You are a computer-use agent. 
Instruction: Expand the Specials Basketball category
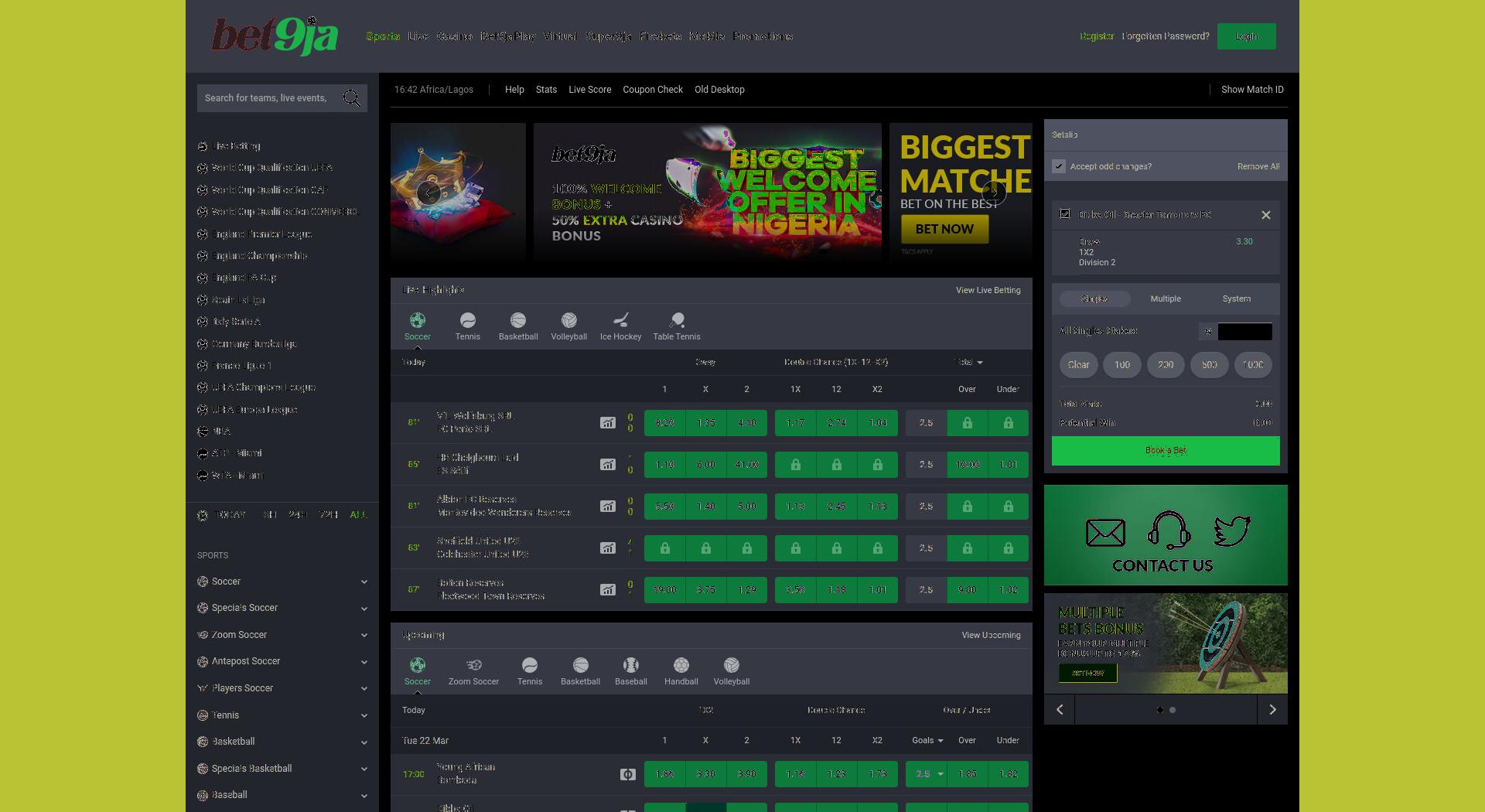[x=282, y=769]
